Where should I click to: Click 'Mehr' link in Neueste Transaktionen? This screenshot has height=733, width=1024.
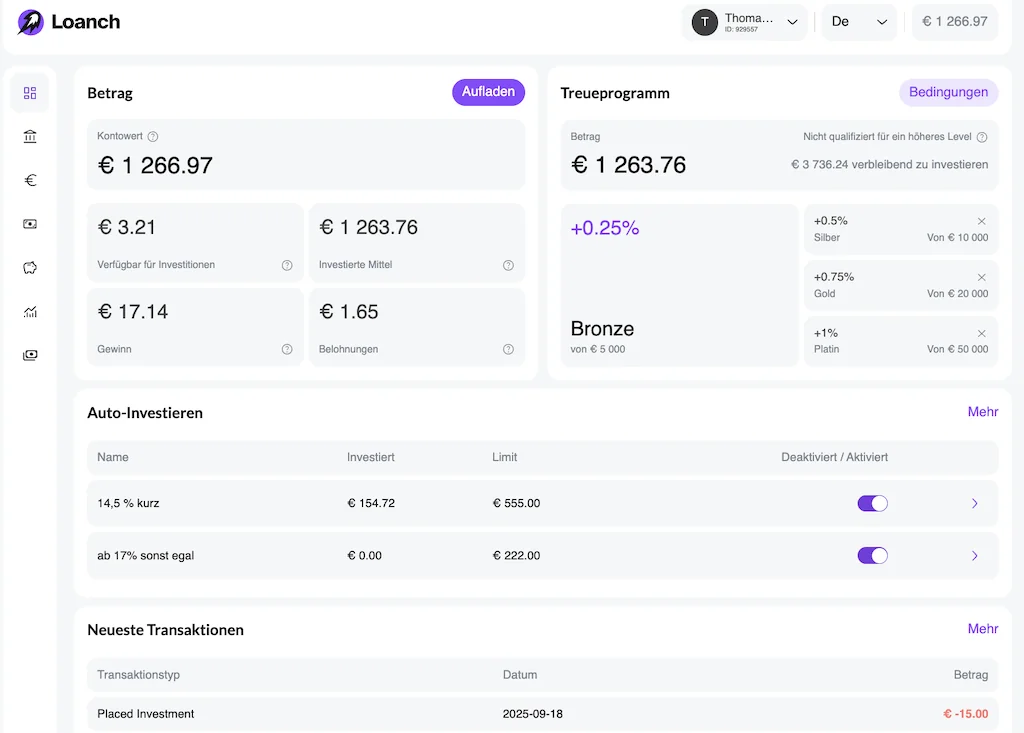[982, 629]
